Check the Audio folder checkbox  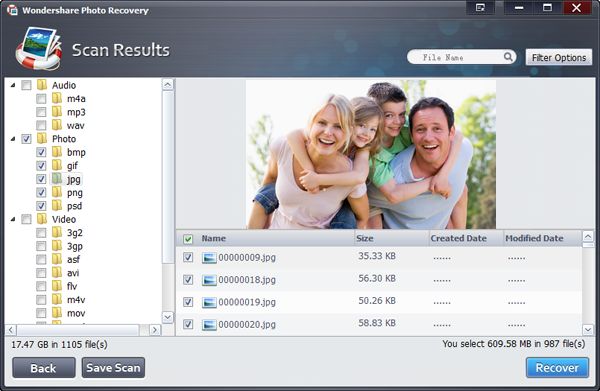26,85
